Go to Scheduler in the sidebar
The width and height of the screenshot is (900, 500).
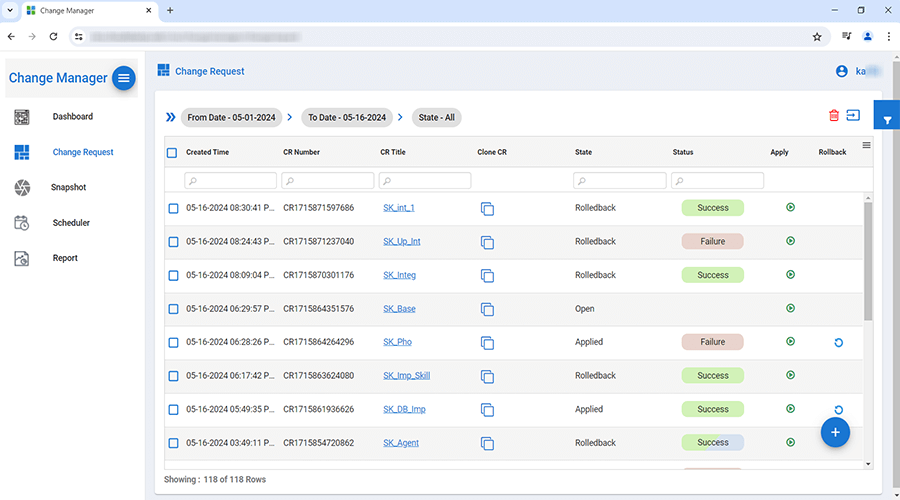[71, 223]
